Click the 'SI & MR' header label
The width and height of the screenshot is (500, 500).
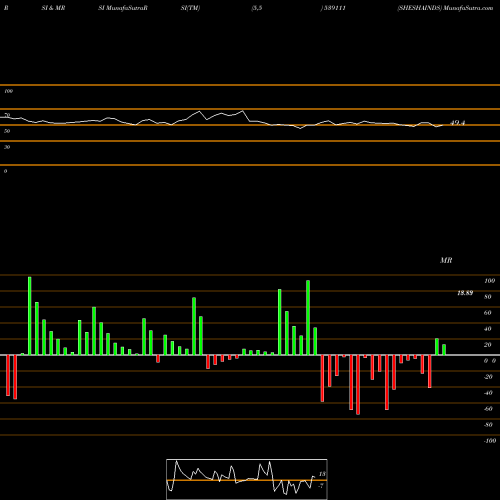[x=53, y=8]
